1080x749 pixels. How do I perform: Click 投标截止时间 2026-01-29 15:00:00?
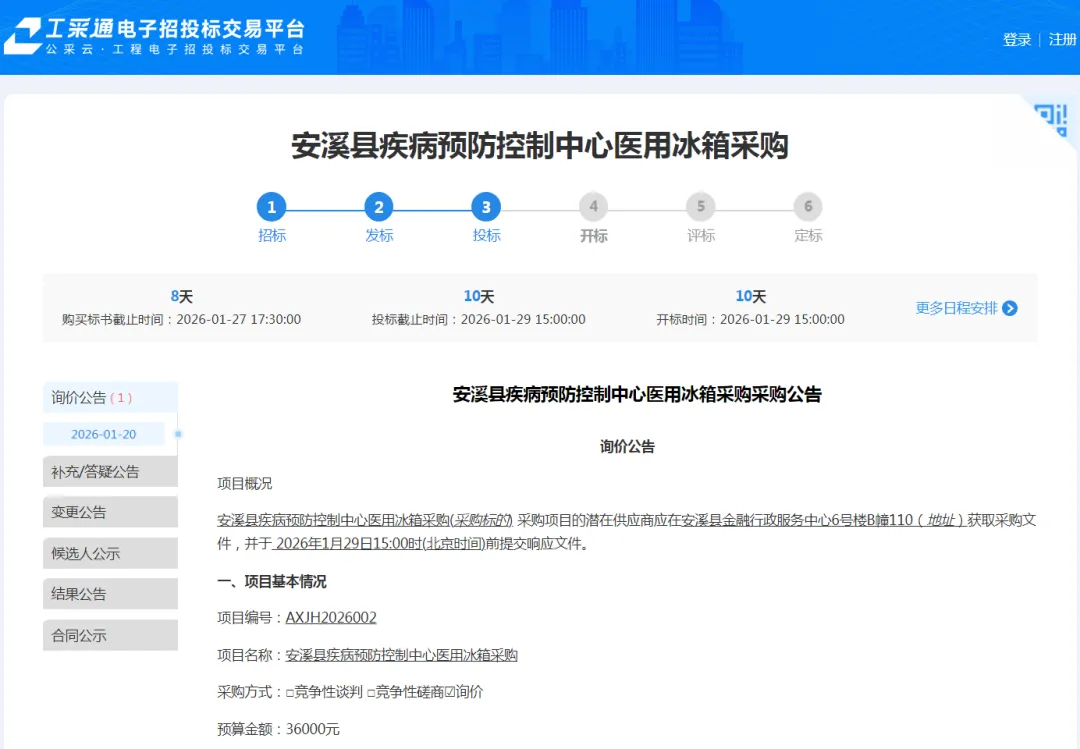pos(479,320)
